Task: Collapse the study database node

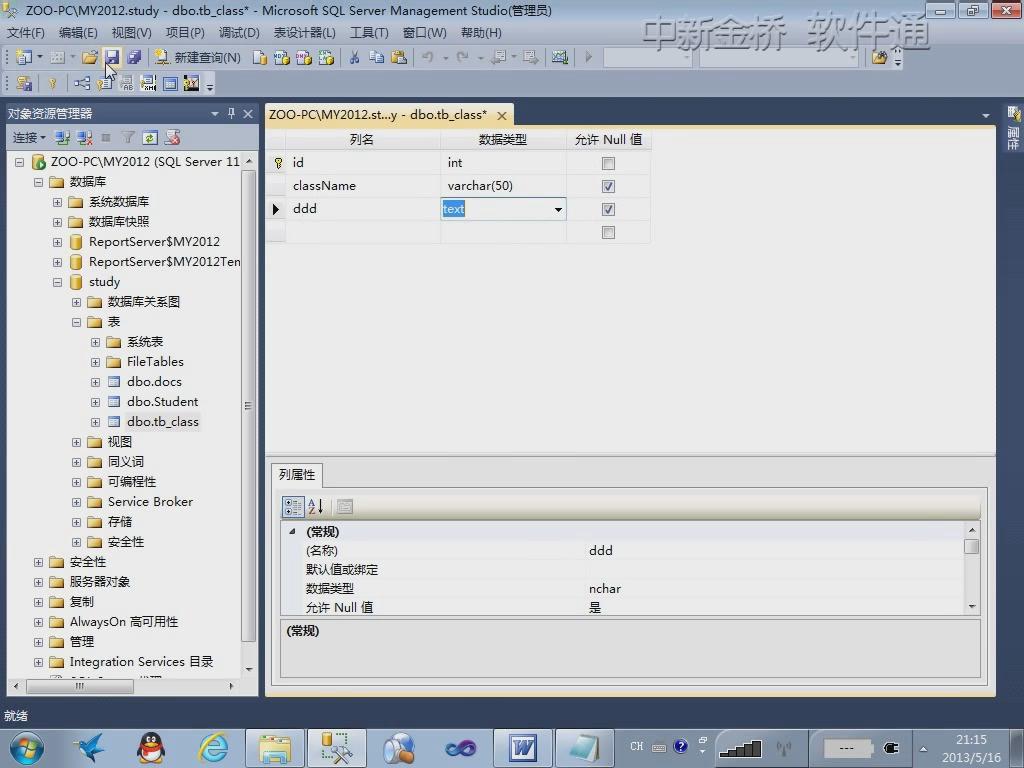Action: click(x=57, y=282)
